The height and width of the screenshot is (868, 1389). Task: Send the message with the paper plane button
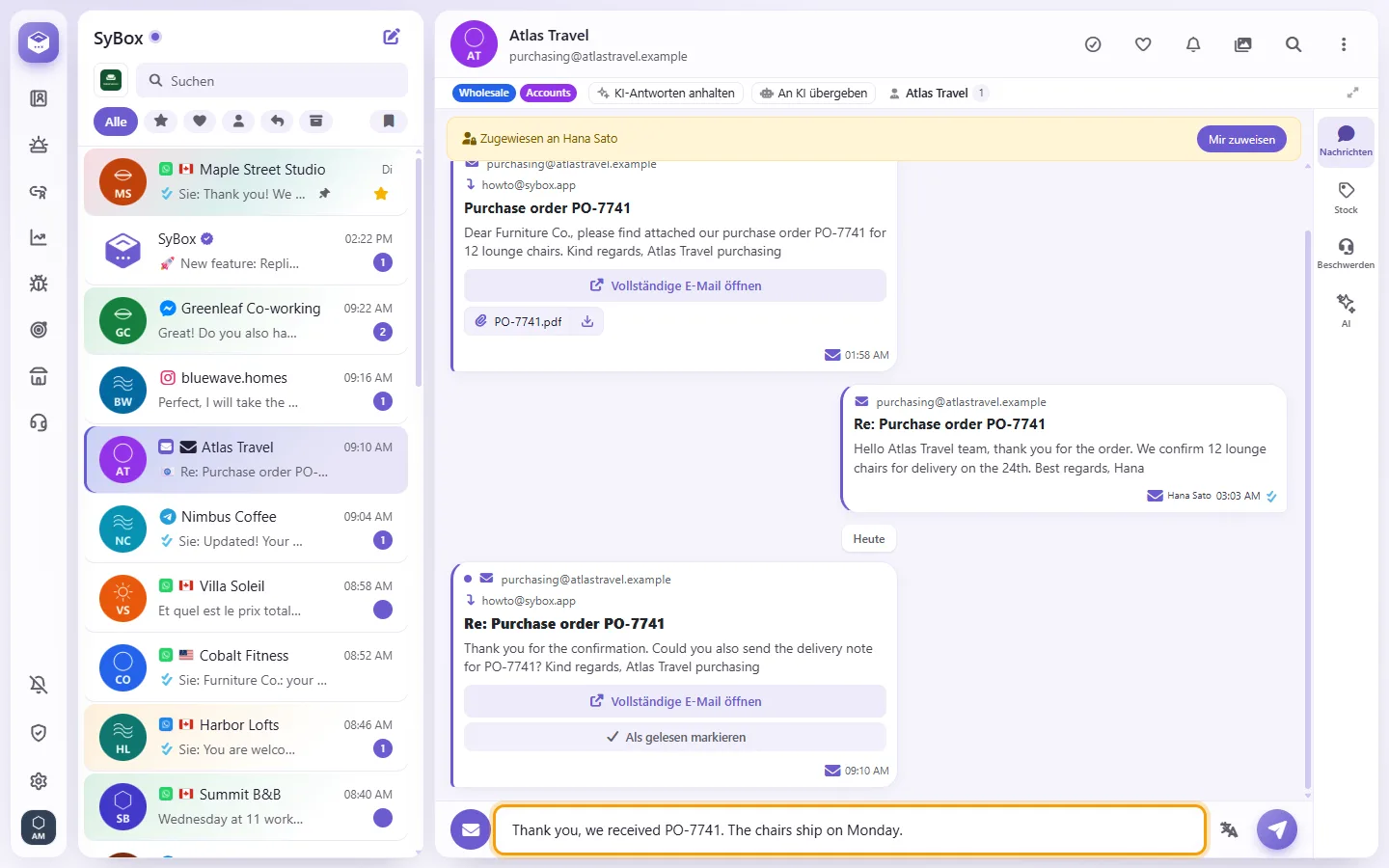(1277, 829)
